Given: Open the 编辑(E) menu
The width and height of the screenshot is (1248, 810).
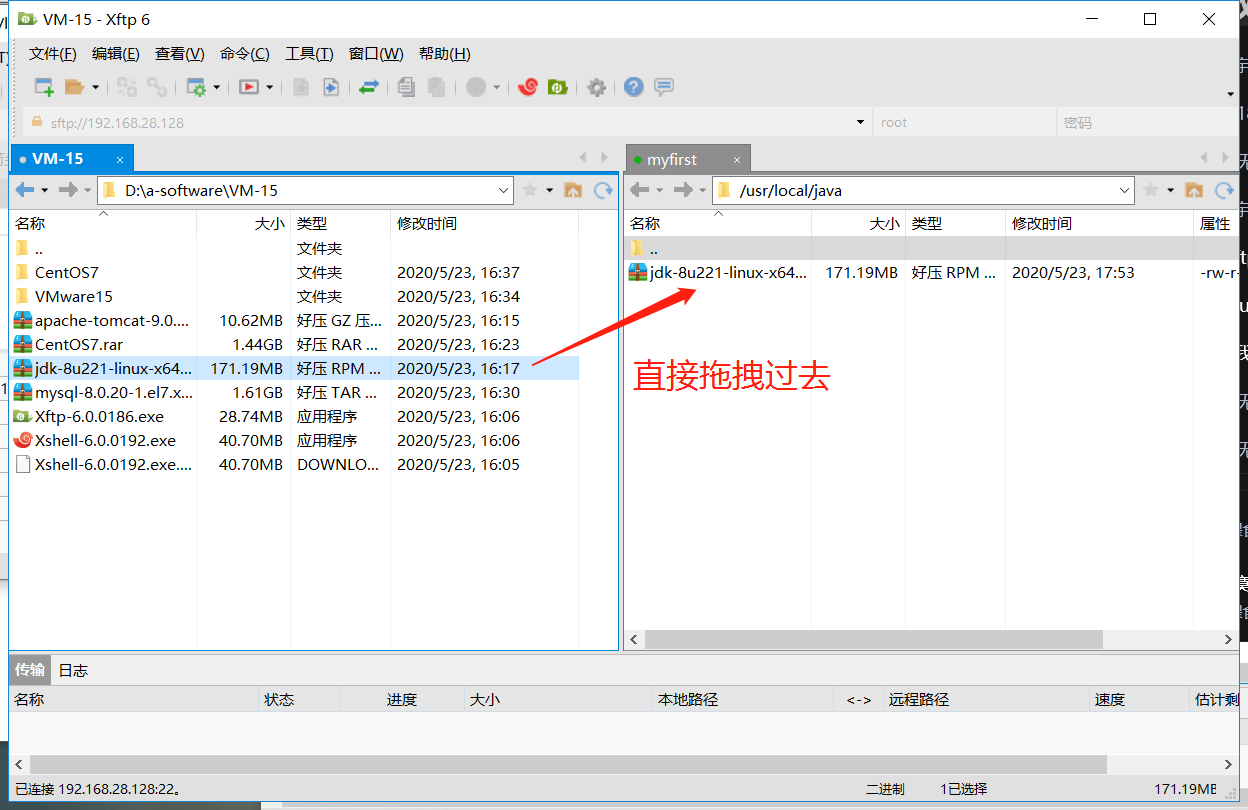Looking at the screenshot, I should tap(116, 54).
